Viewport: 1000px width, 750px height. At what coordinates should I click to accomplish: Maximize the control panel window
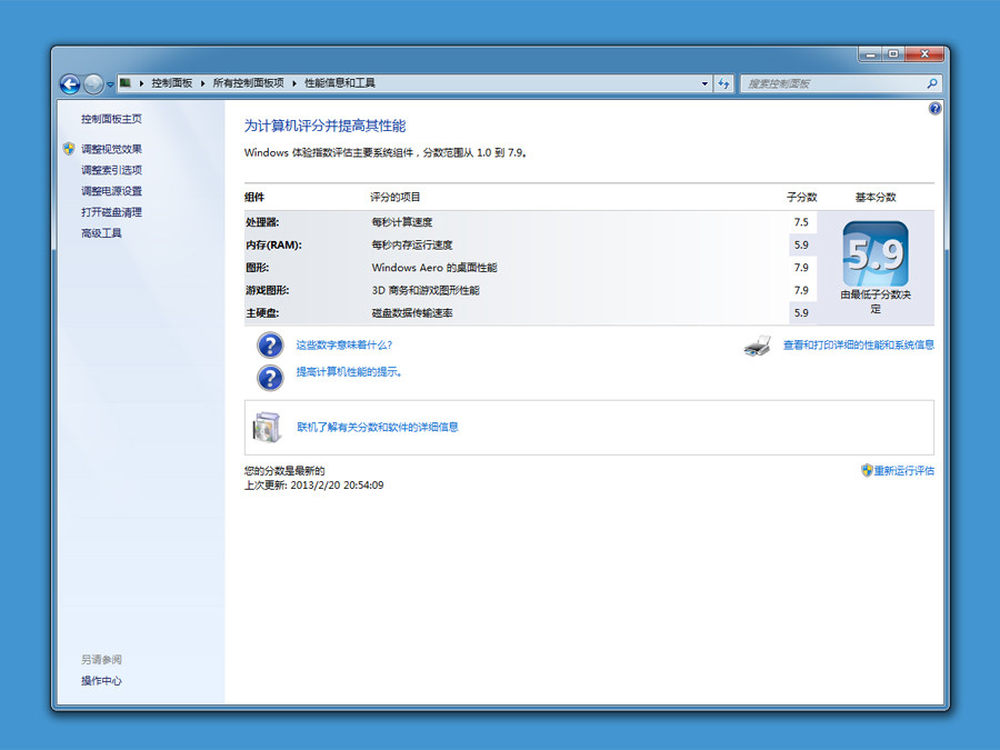point(893,55)
